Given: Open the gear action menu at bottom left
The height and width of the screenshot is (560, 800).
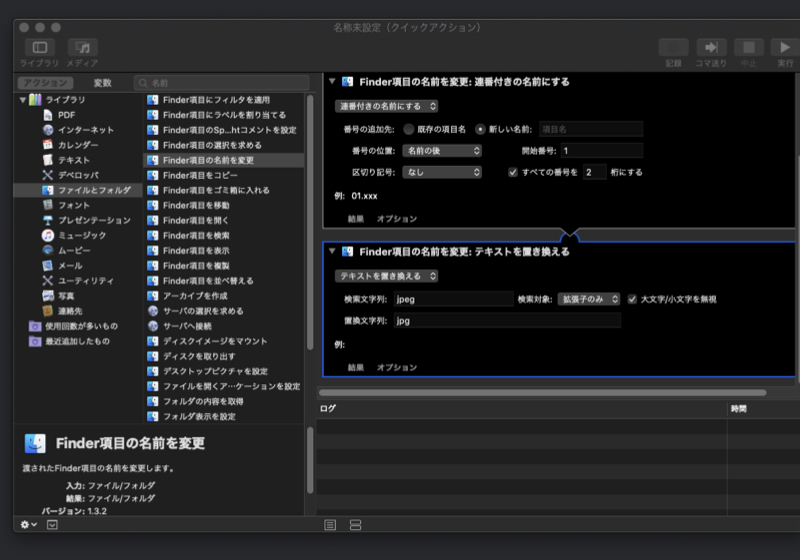Looking at the screenshot, I should coord(28,524).
